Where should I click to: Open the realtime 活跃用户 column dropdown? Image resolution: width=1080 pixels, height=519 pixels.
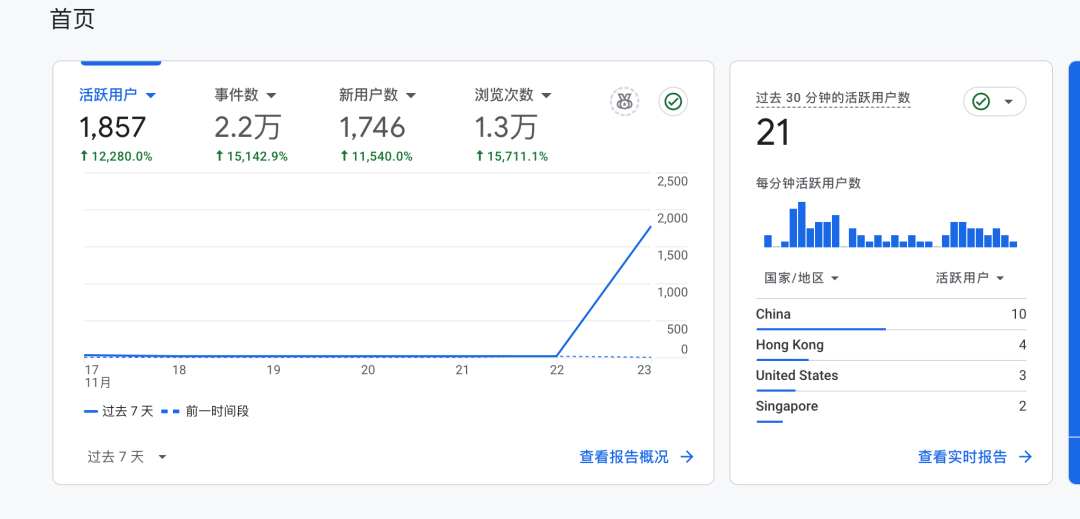click(x=969, y=278)
